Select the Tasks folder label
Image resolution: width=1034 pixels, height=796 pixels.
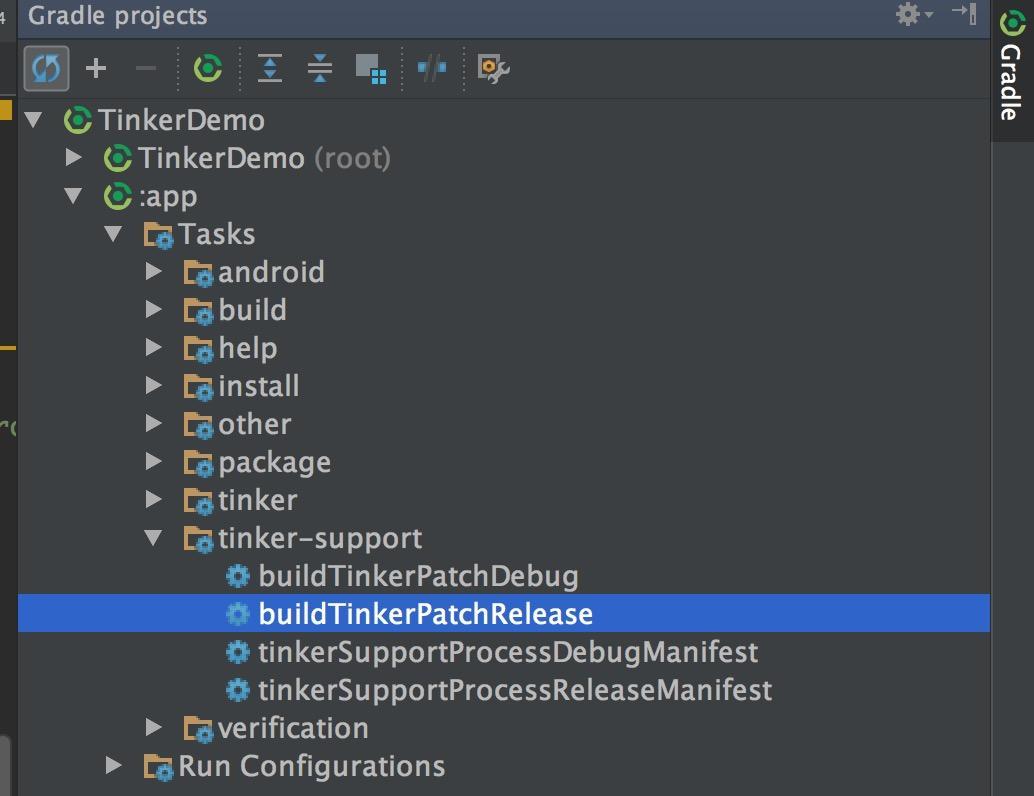[216, 234]
